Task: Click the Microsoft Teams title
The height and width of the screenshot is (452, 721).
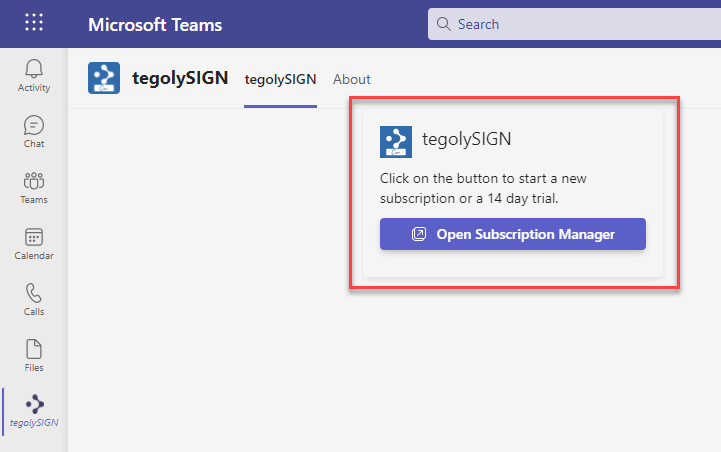Action: (x=155, y=25)
